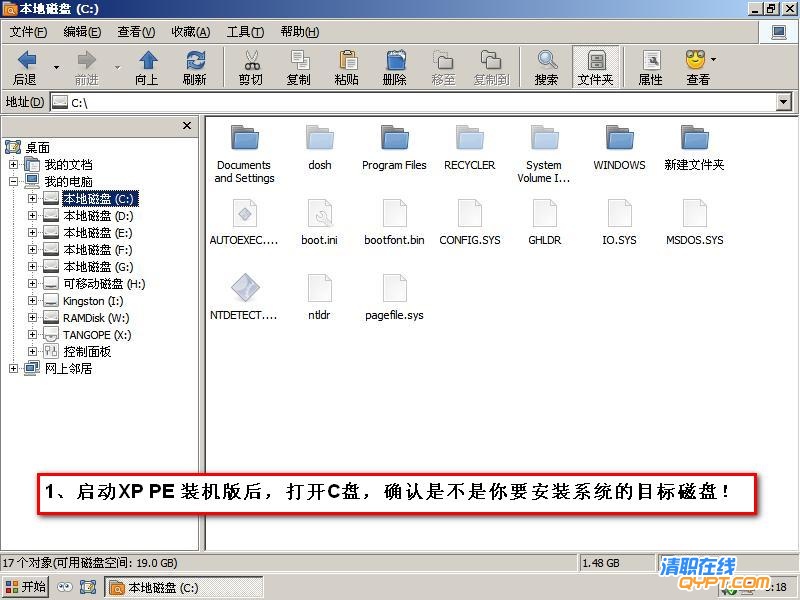Select Local Disk (F:) in the tree
Viewport: 800px width, 600px height.
pos(97,249)
